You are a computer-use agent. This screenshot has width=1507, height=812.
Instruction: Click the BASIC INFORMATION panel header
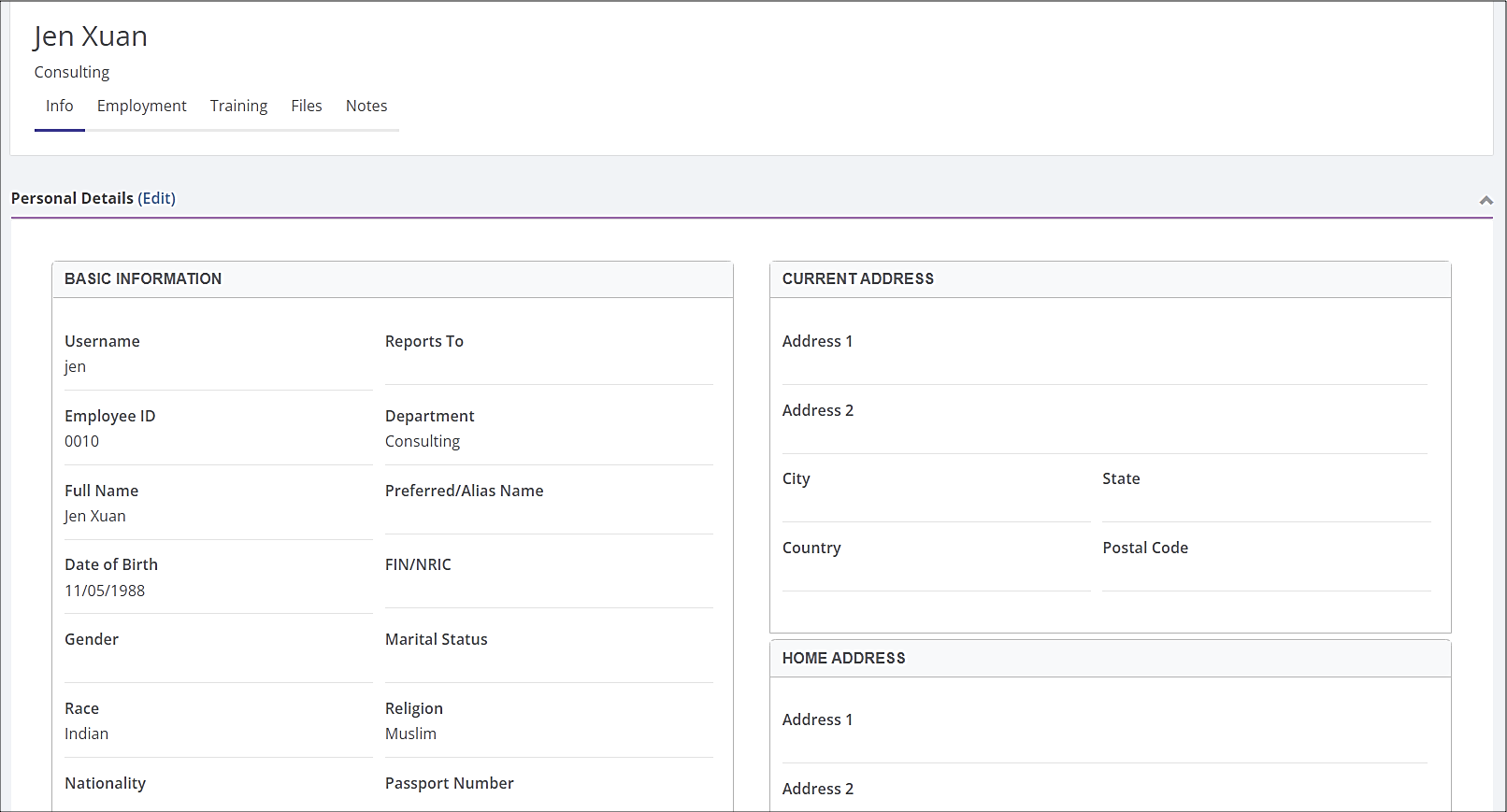pyautogui.click(x=393, y=279)
